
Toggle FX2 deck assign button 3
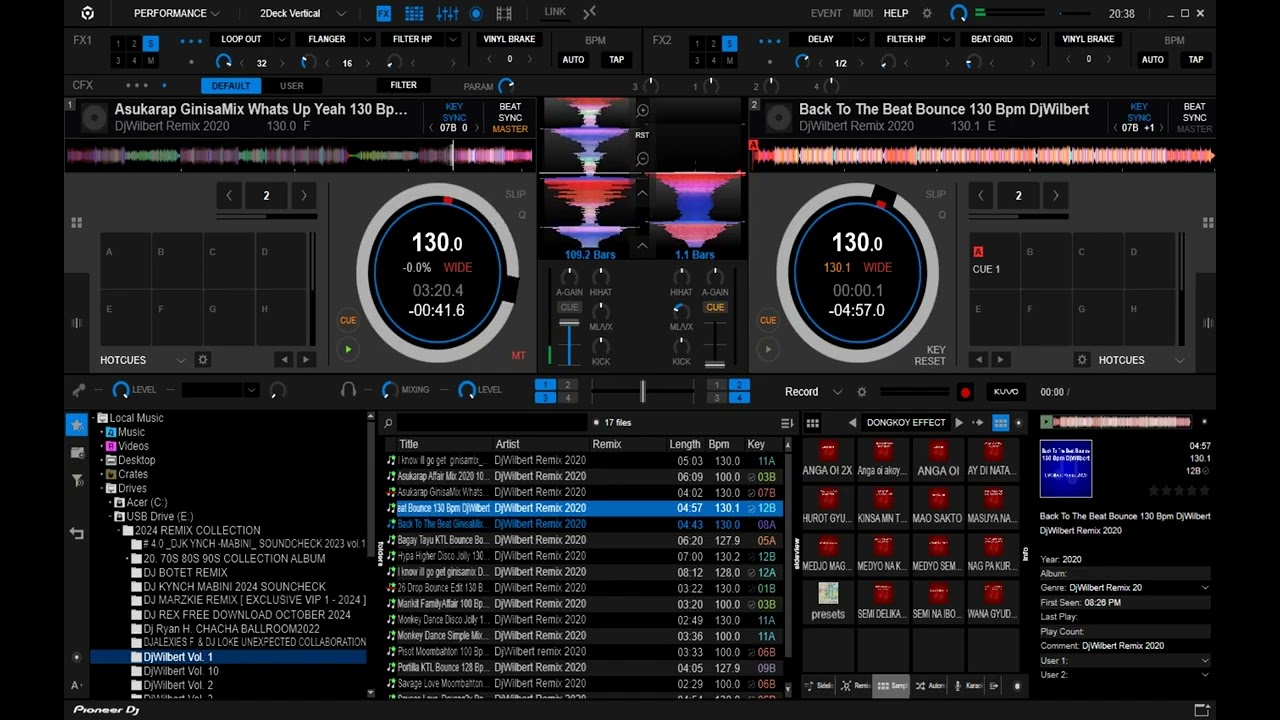(698, 61)
